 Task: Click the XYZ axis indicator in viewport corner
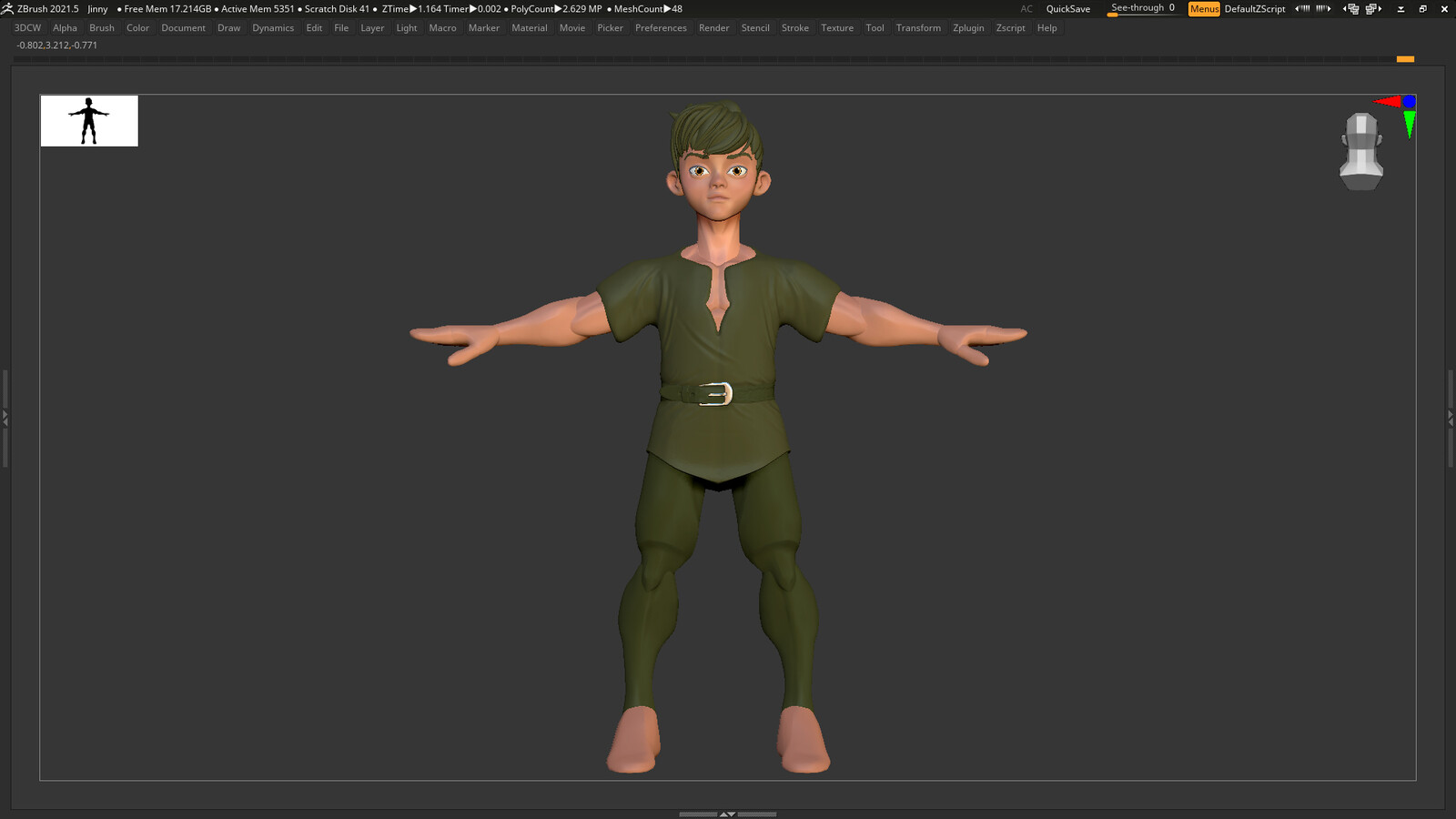pos(1398,115)
